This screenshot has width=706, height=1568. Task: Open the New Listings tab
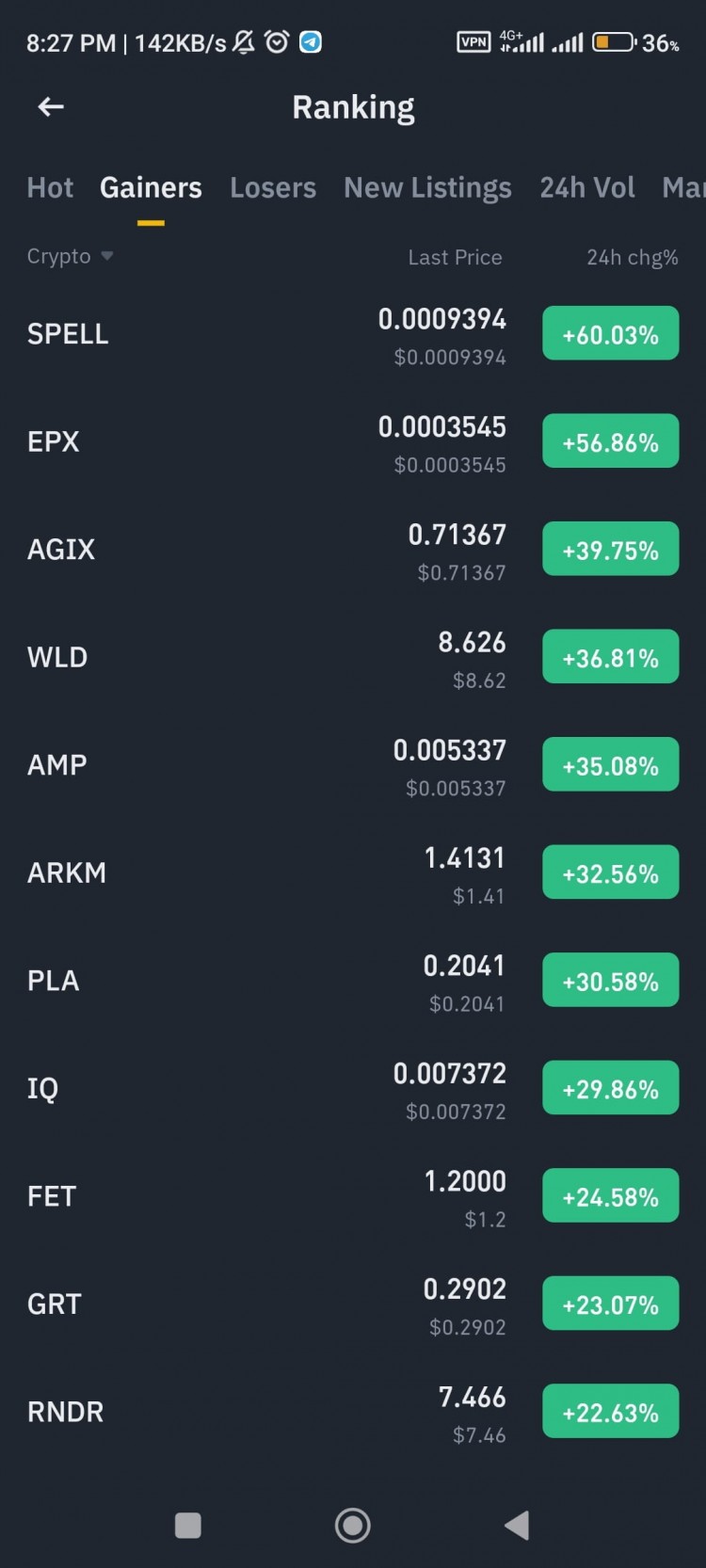pos(427,187)
